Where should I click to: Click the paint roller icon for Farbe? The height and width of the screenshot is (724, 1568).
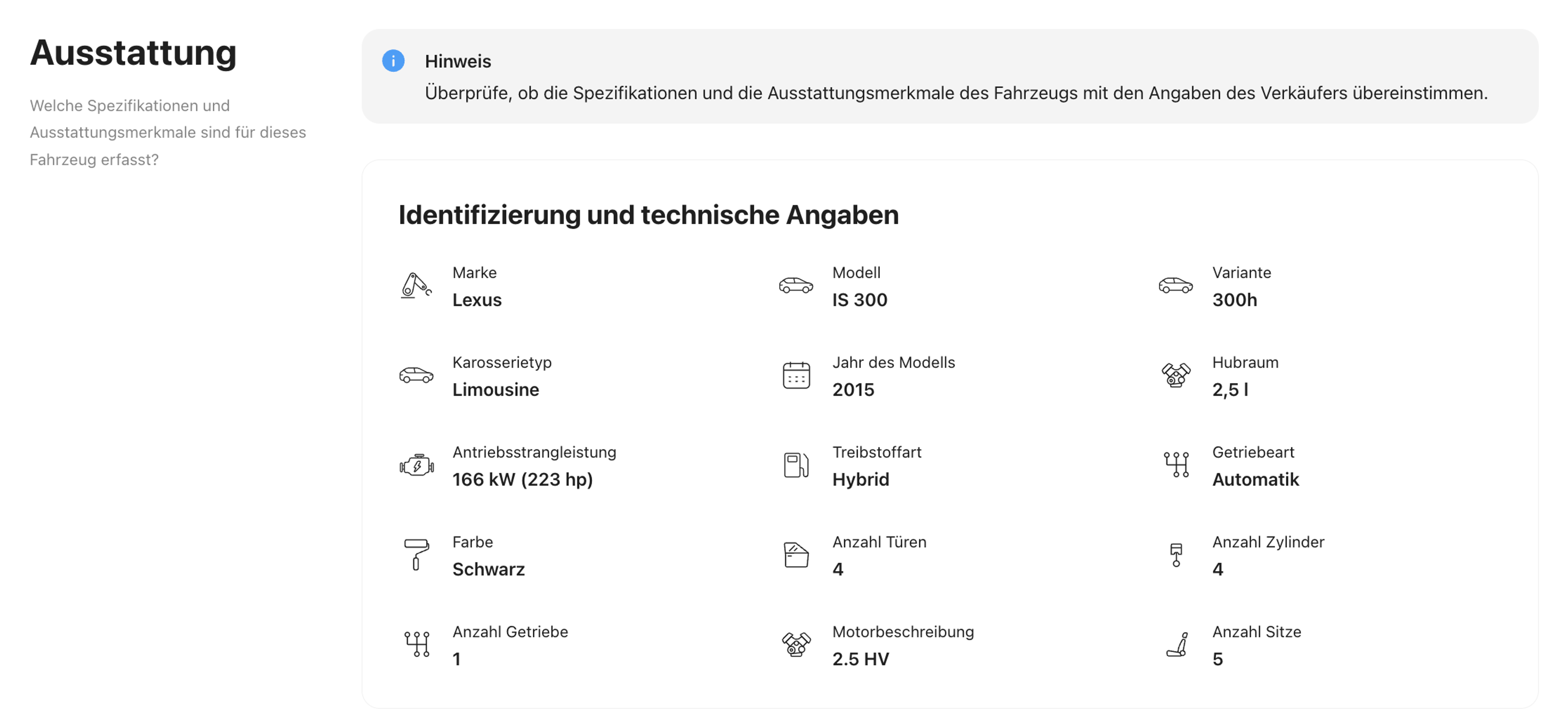click(x=416, y=554)
